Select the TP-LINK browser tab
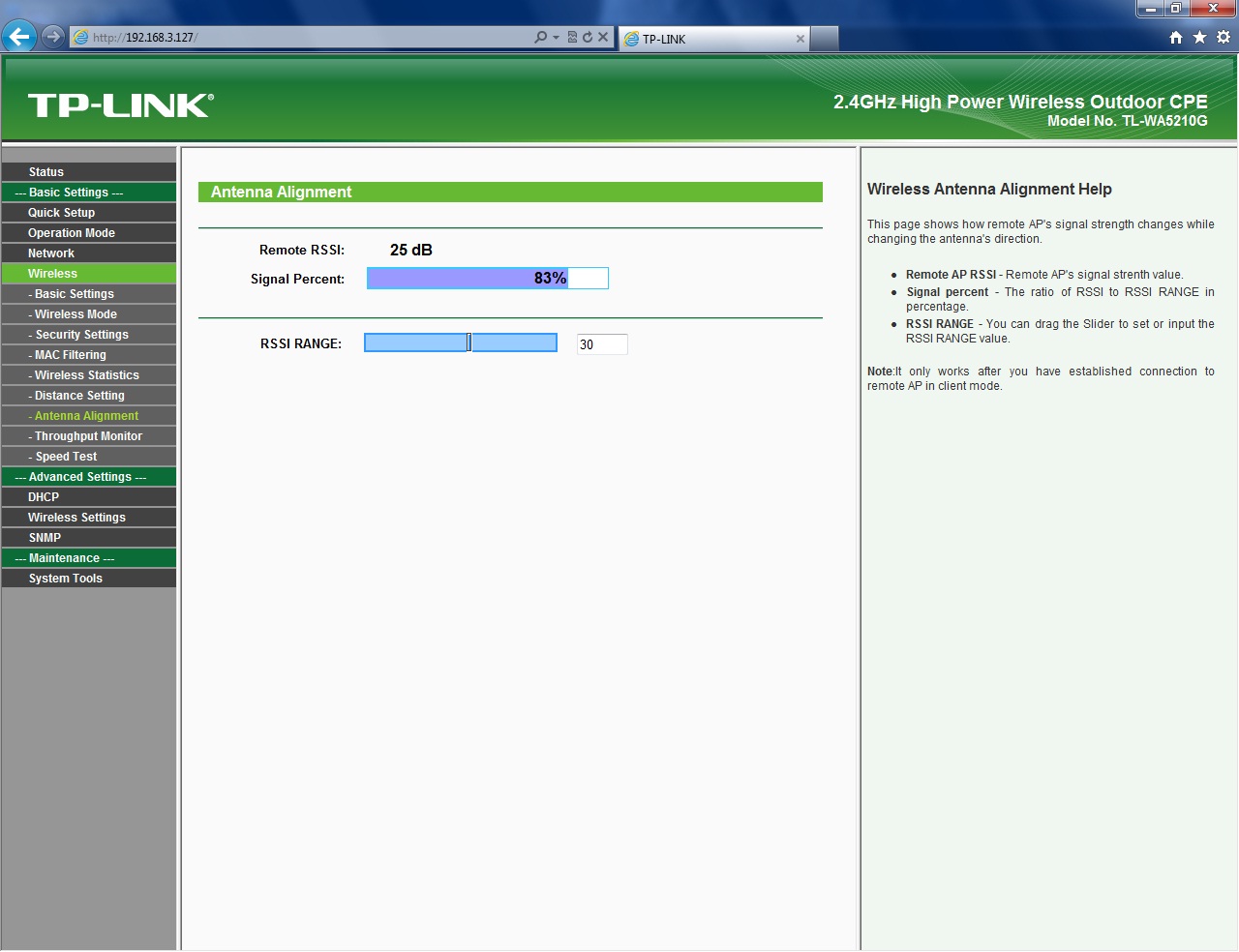This screenshot has height=952, width=1239. coord(712,39)
